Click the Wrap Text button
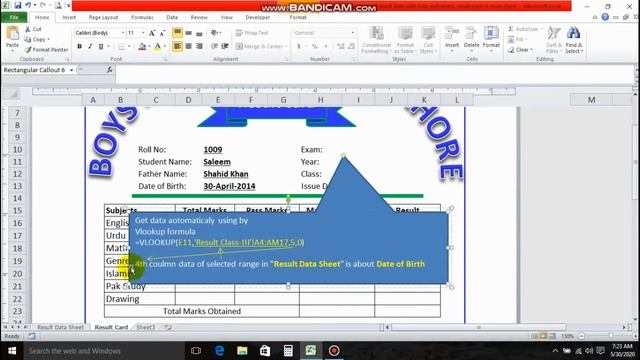This screenshot has width=640, height=360. [252, 33]
